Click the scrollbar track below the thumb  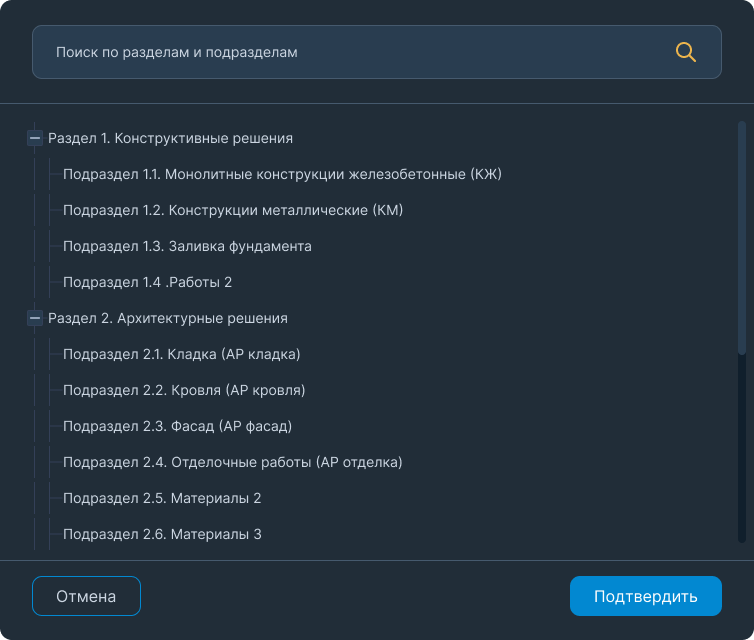(x=741, y=450)
